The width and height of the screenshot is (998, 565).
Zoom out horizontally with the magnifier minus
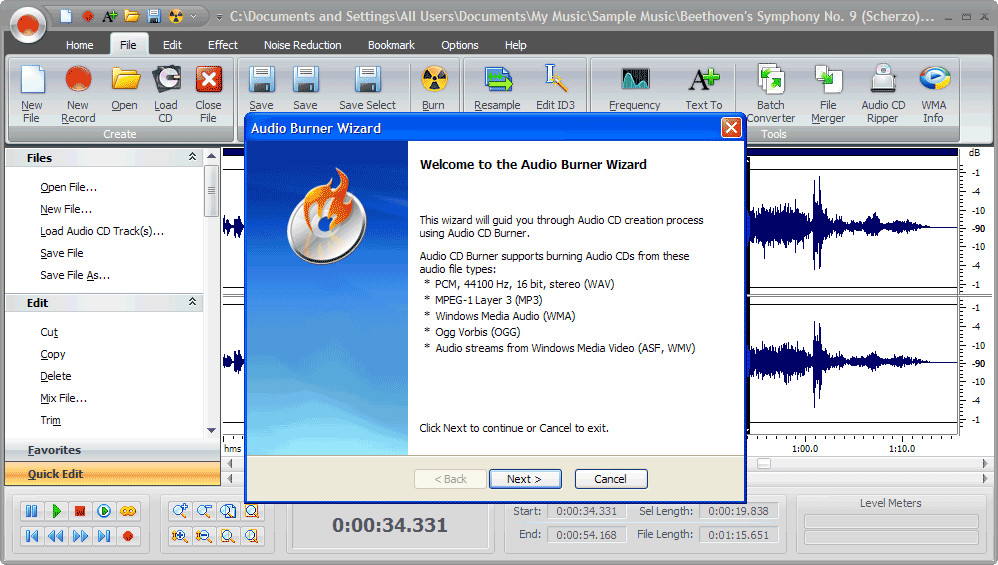pyautogui.click(x=204, y=511)
